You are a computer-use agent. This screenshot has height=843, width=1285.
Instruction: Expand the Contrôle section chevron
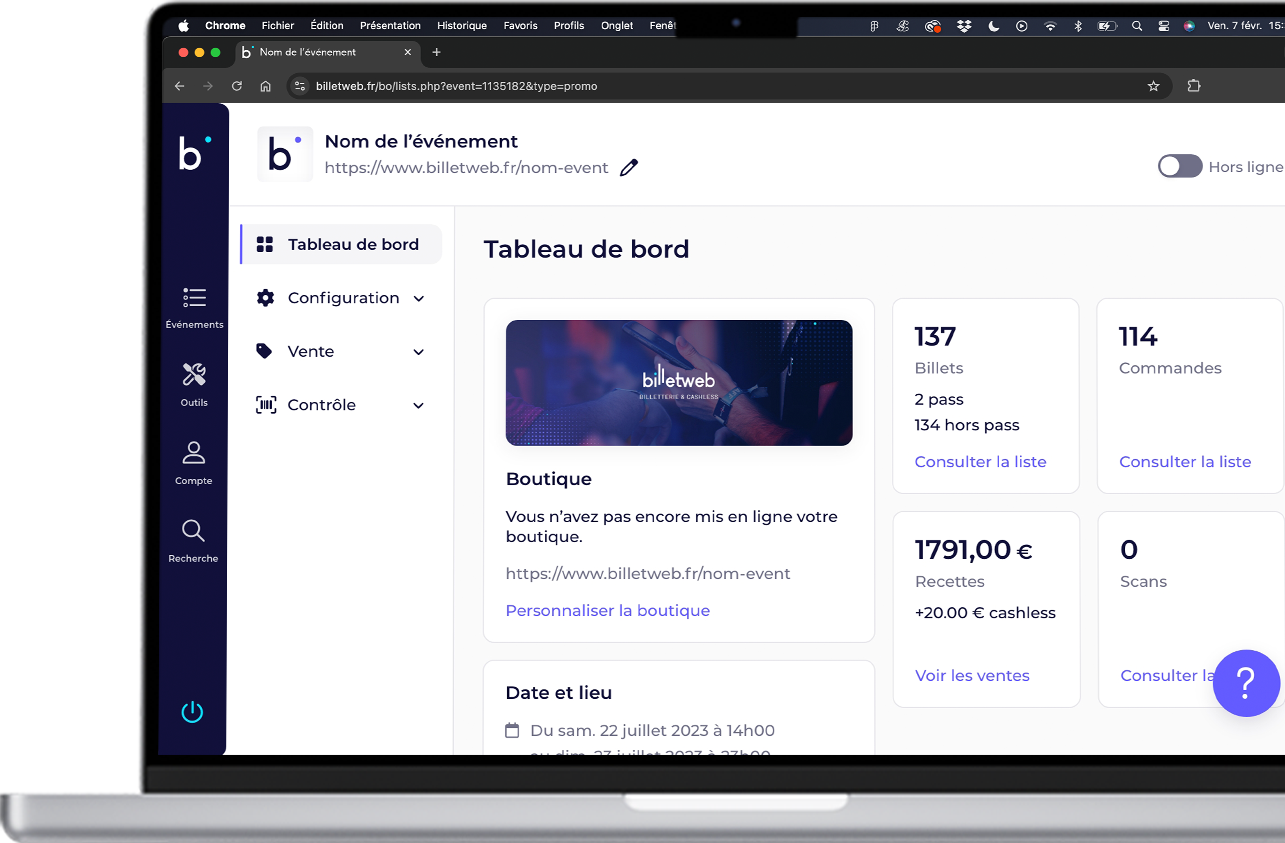pos(419,405)
